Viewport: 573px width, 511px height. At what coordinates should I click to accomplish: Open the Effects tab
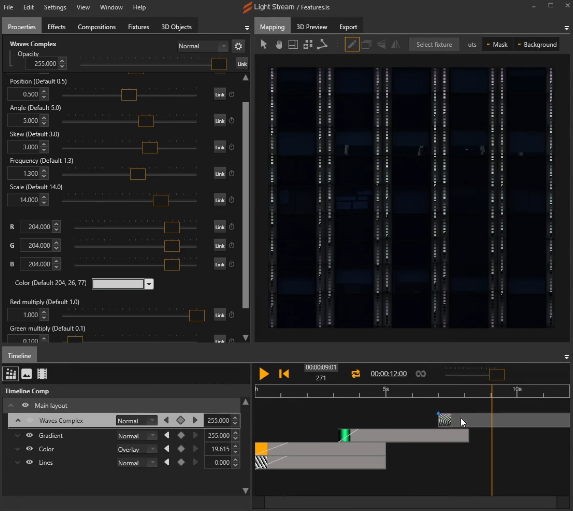(56, 27)
